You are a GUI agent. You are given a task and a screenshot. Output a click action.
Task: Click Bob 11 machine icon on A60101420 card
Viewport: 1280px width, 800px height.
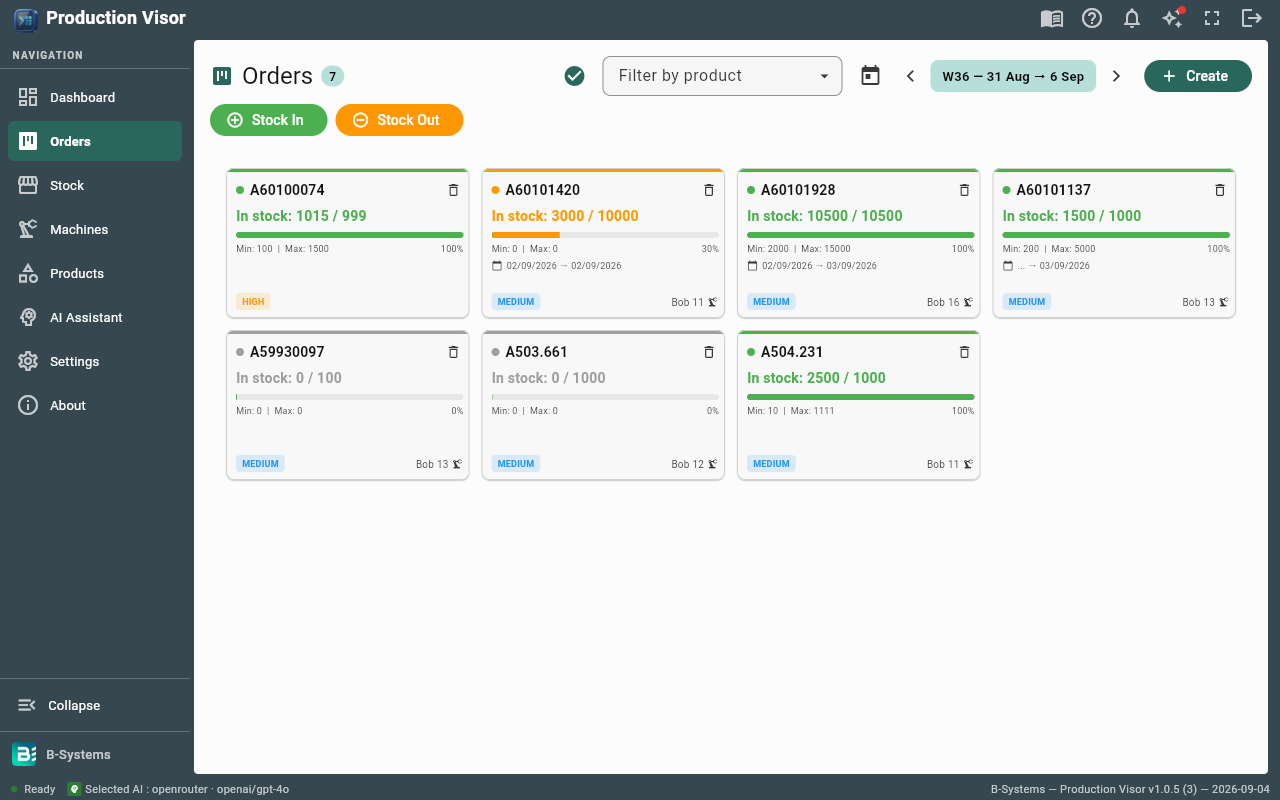[x=713, y=302]
